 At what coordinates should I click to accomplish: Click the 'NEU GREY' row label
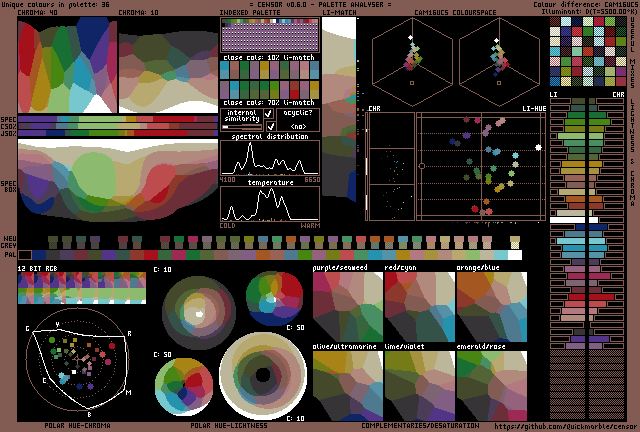[9, 242]
